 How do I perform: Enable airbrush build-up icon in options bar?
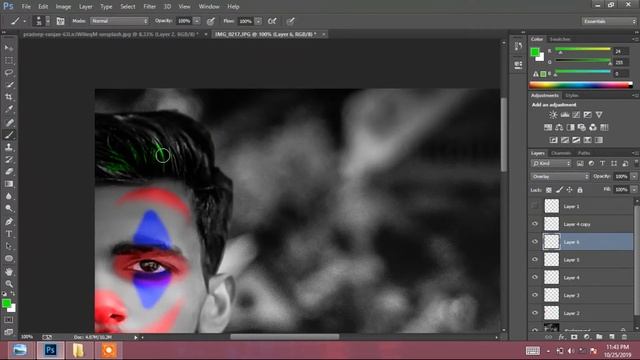pyautogui.click(x=272, y=21)
